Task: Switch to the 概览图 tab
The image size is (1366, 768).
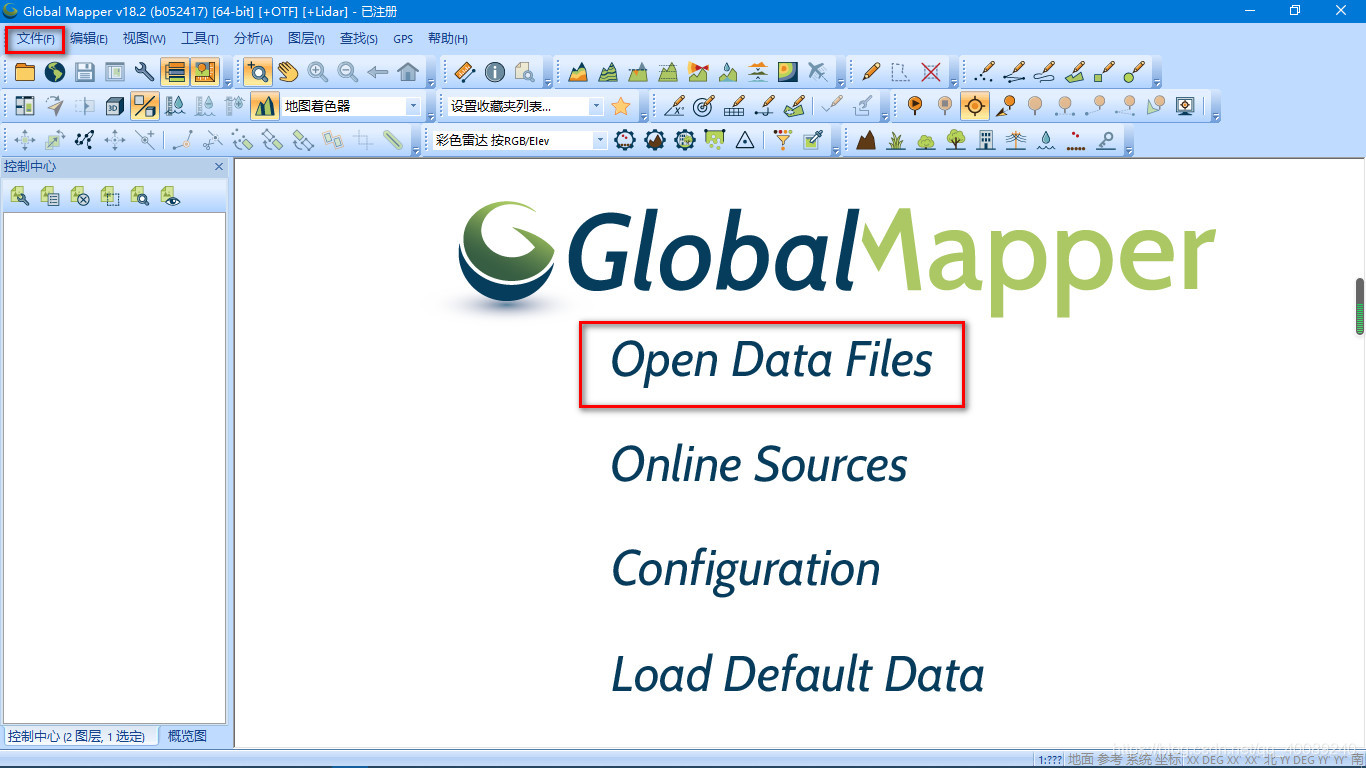Action: [x=188, y=736]
